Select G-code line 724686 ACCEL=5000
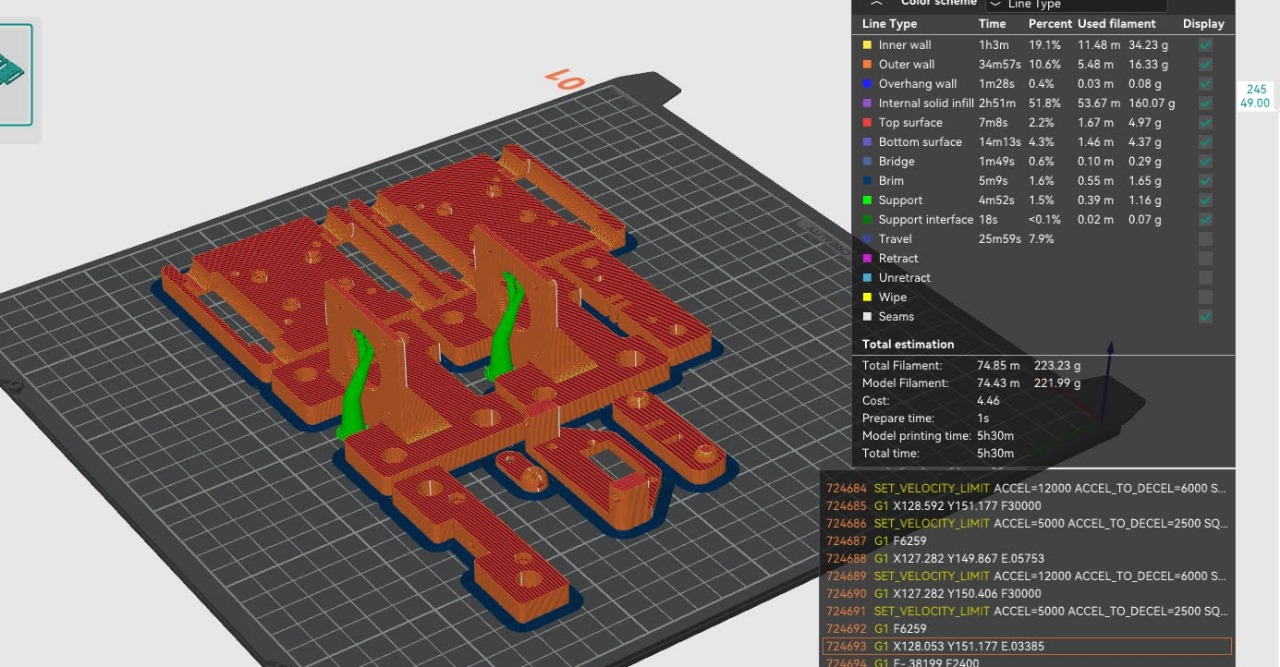 click(x=1028, y=523)
